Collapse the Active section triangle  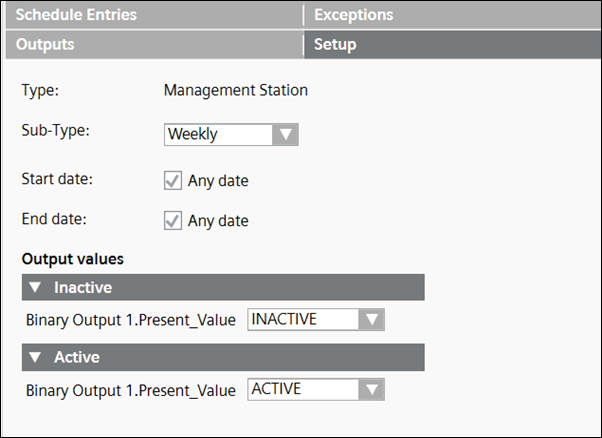(36, 357)
